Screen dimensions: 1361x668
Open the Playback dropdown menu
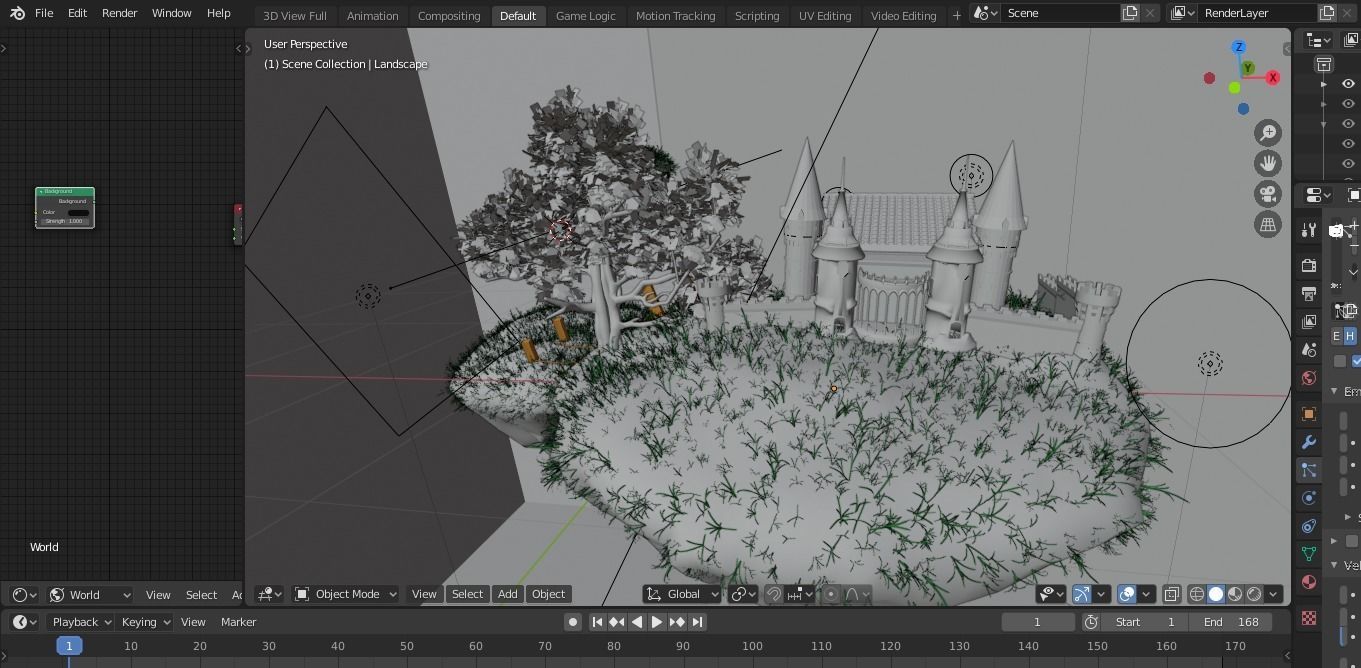pos(81,622)
